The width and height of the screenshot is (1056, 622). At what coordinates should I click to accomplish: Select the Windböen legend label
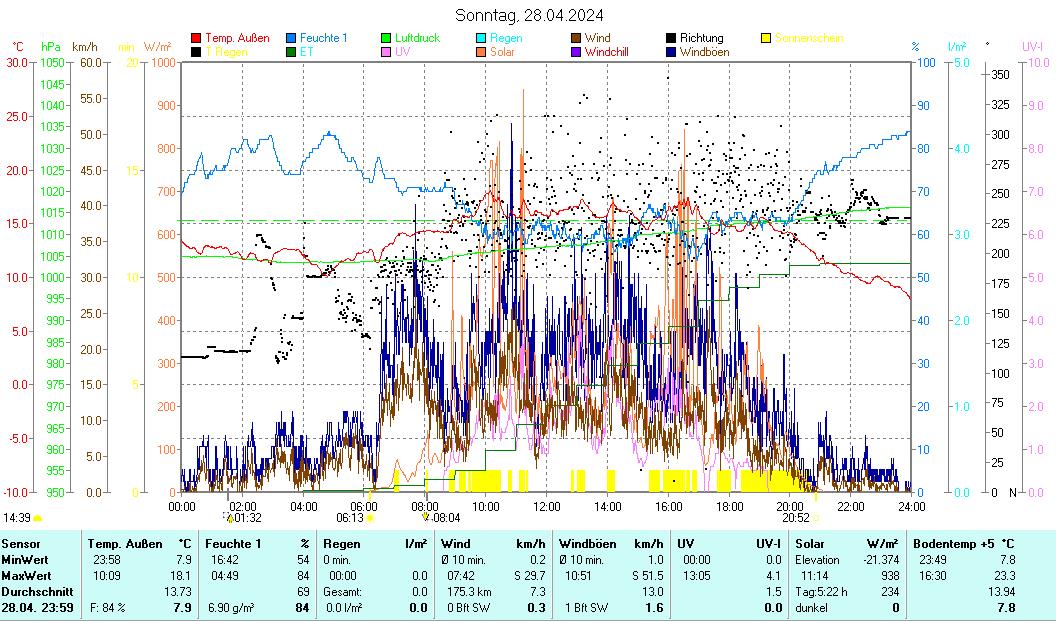pos(704,52)
